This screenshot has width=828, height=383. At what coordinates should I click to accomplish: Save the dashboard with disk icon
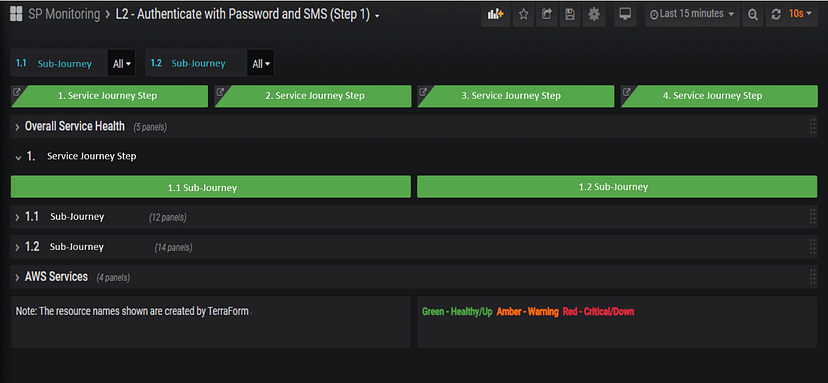570,15
